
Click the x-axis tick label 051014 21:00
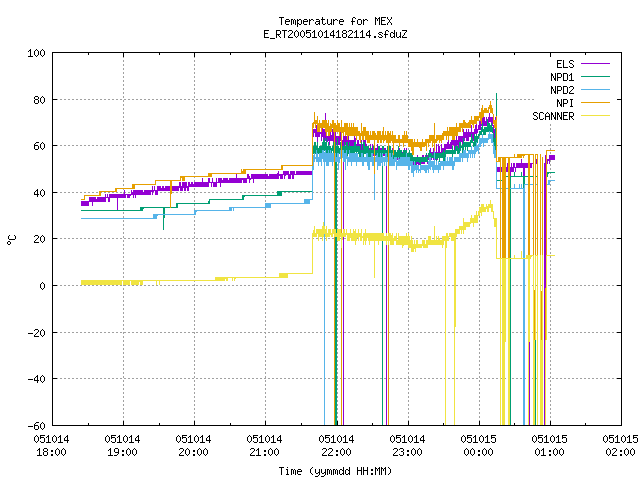264,446
